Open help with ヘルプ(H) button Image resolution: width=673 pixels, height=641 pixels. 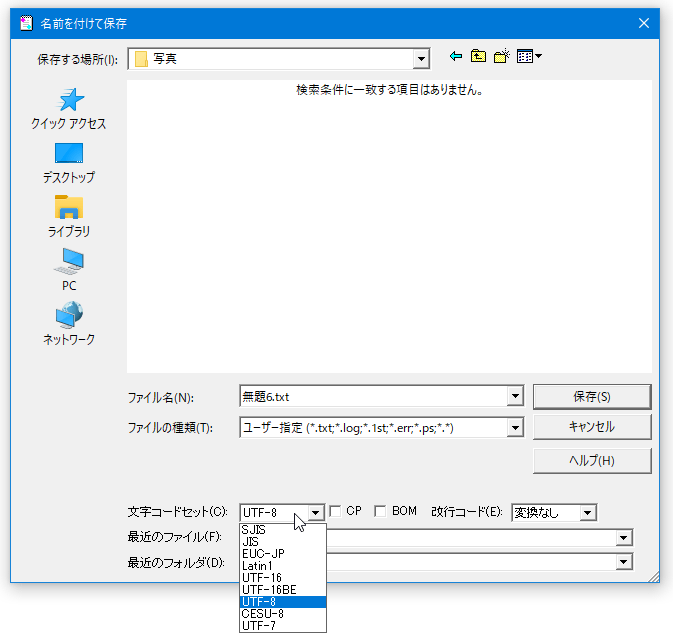click(592, 461)
